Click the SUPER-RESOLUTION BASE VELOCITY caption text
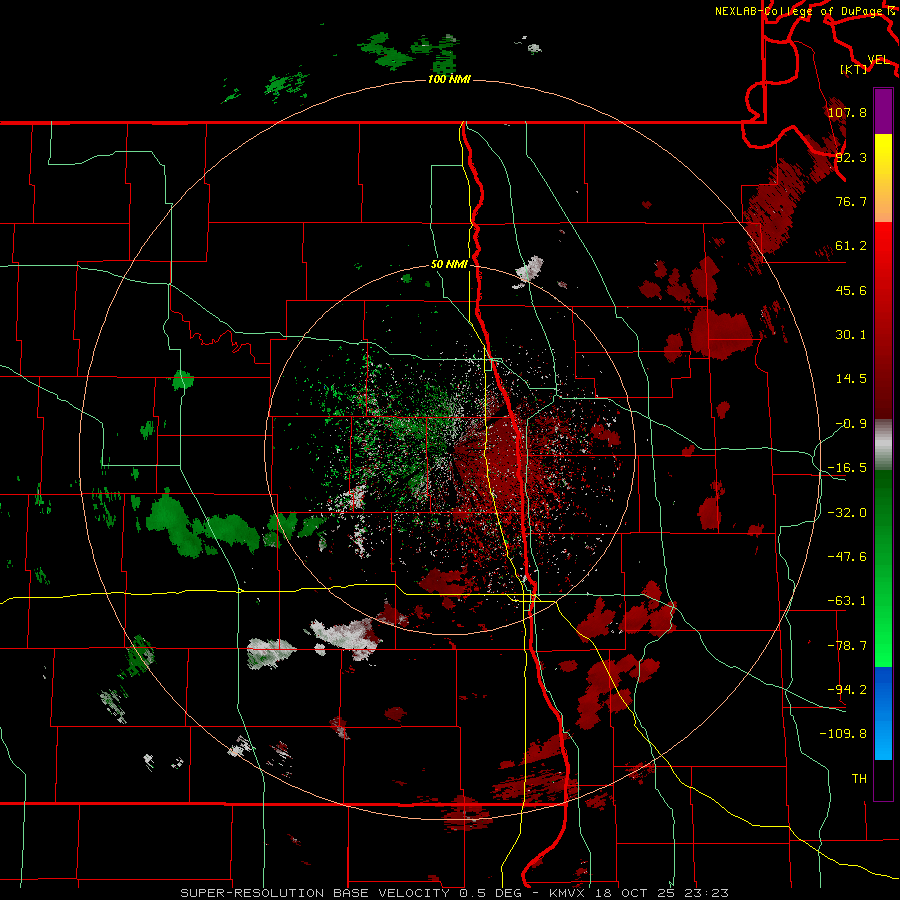This screenshot has width=900, height=900. [x=315, y=893]
